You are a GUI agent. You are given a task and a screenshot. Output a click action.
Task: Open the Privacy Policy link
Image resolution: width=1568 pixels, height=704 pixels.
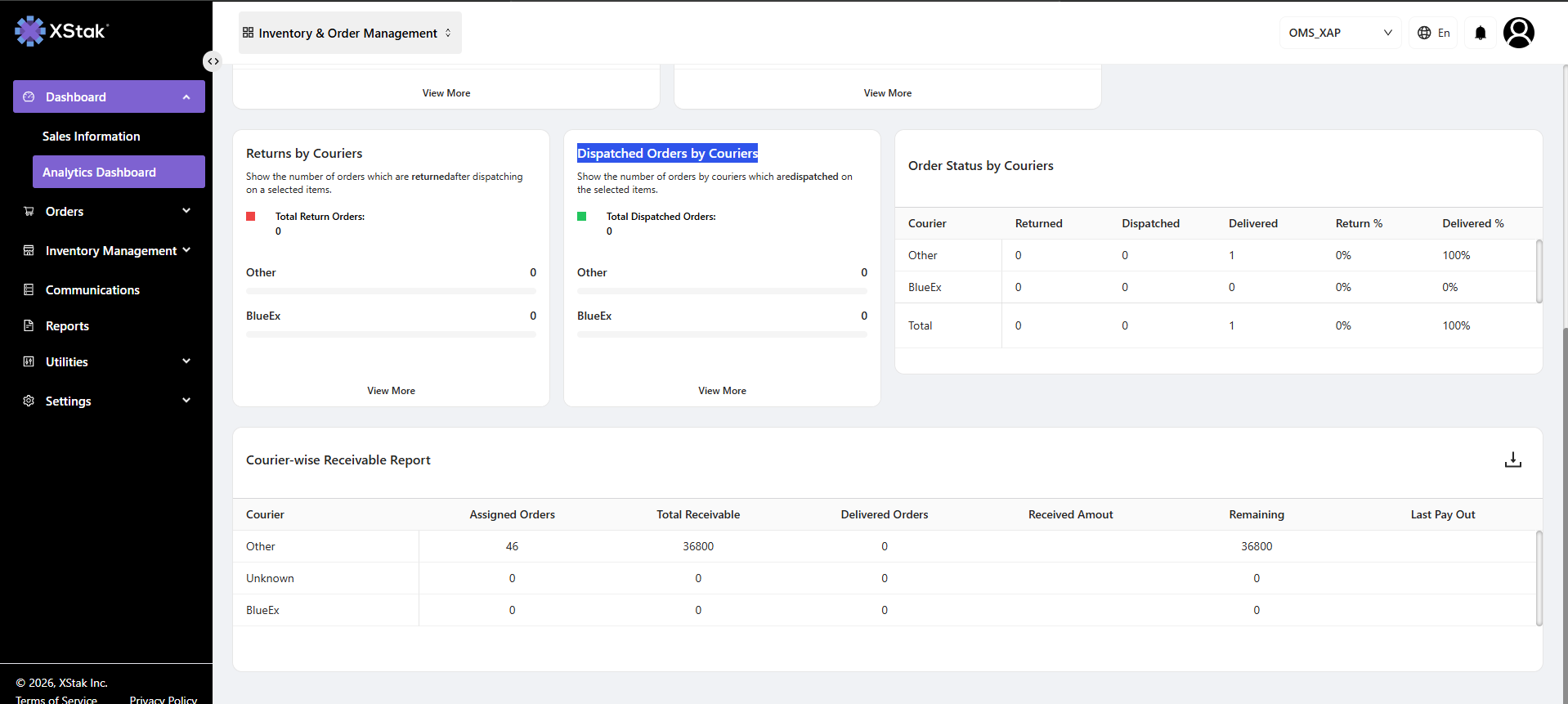click(x=164, y=700)
